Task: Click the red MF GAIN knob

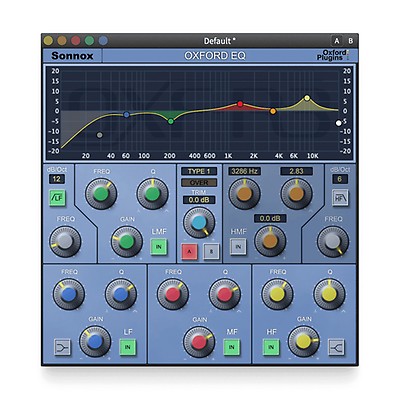Action: pyautogui.click(x=199, y=342)
